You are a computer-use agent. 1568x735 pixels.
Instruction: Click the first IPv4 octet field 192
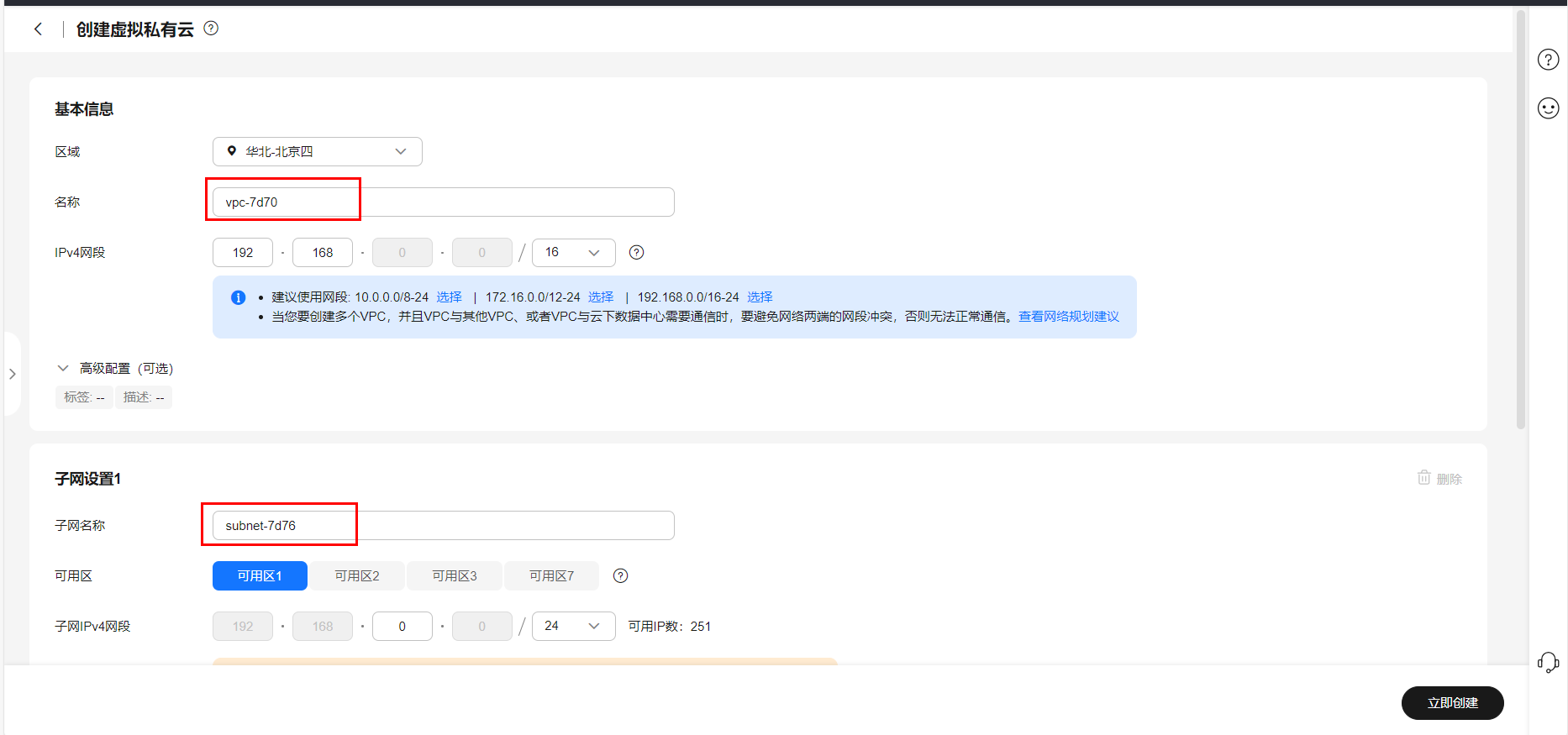pos(243,252)
